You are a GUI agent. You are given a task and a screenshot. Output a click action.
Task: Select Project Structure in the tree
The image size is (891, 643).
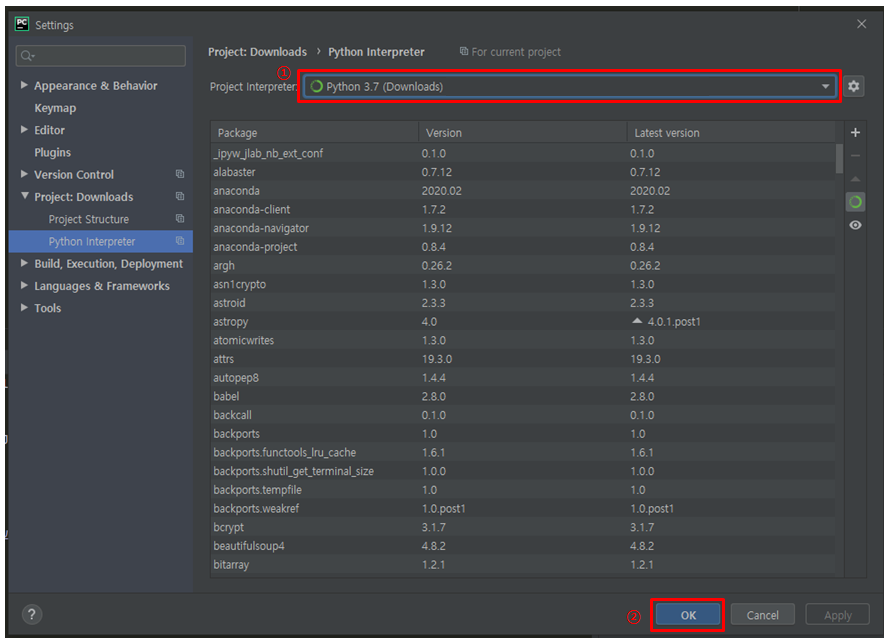coord(89,219)
